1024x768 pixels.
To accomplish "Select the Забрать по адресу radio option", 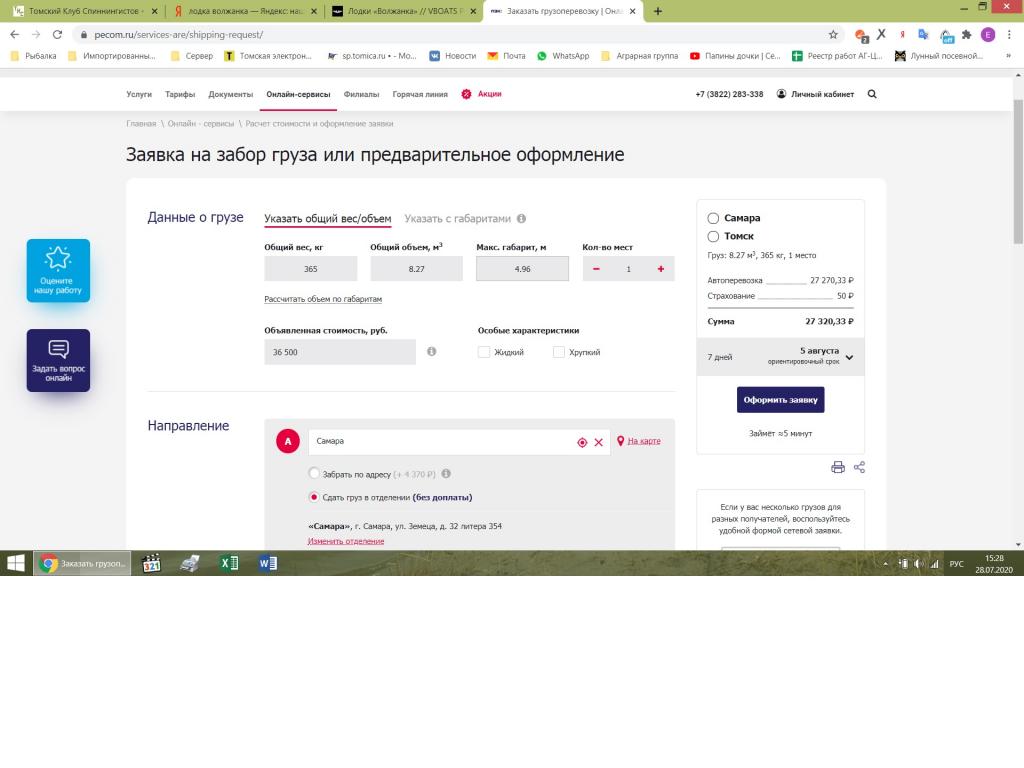I will tap(315, 473).
